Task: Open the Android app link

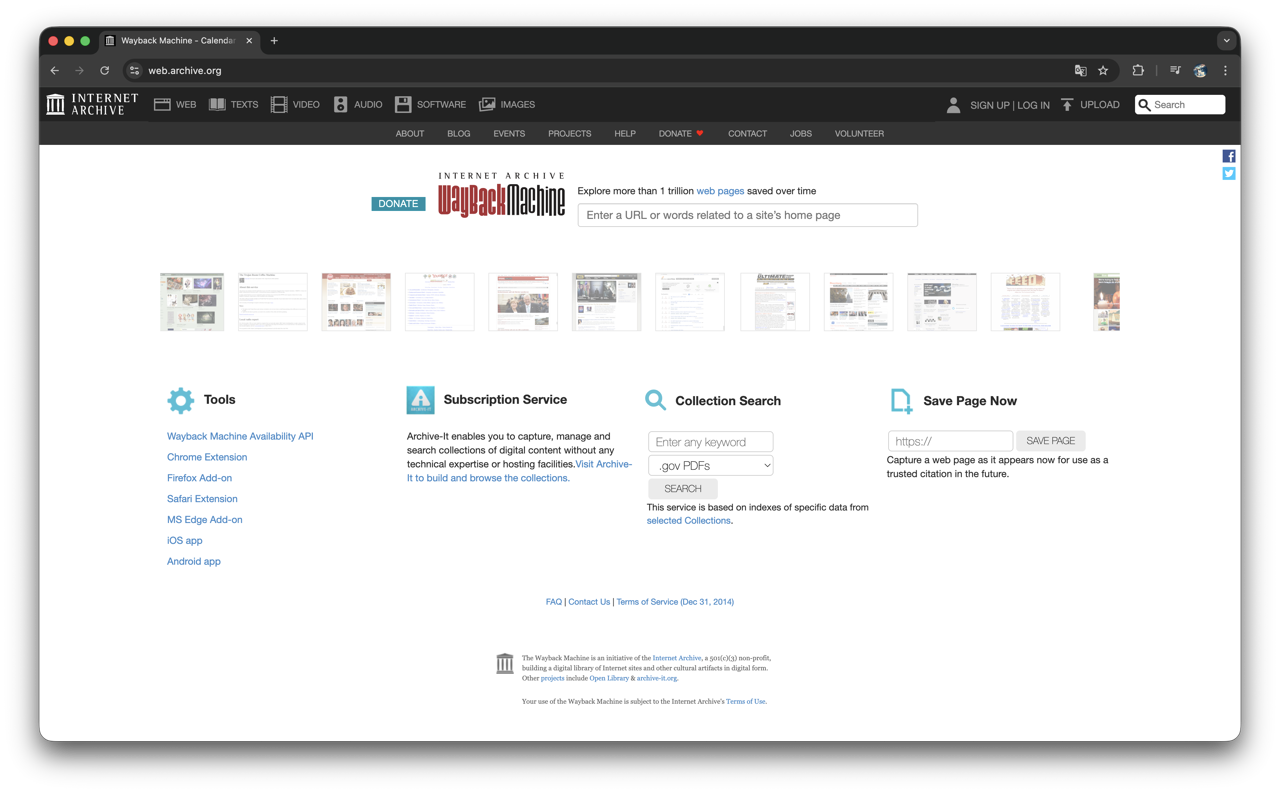Action: click(194, 562)
